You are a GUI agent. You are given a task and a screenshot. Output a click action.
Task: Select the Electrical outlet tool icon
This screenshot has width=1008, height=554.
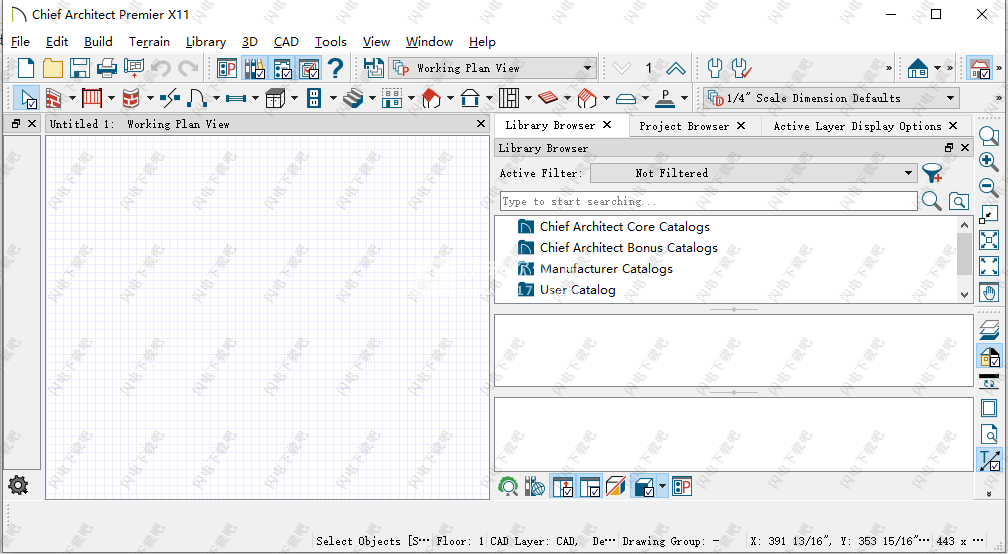314,98
